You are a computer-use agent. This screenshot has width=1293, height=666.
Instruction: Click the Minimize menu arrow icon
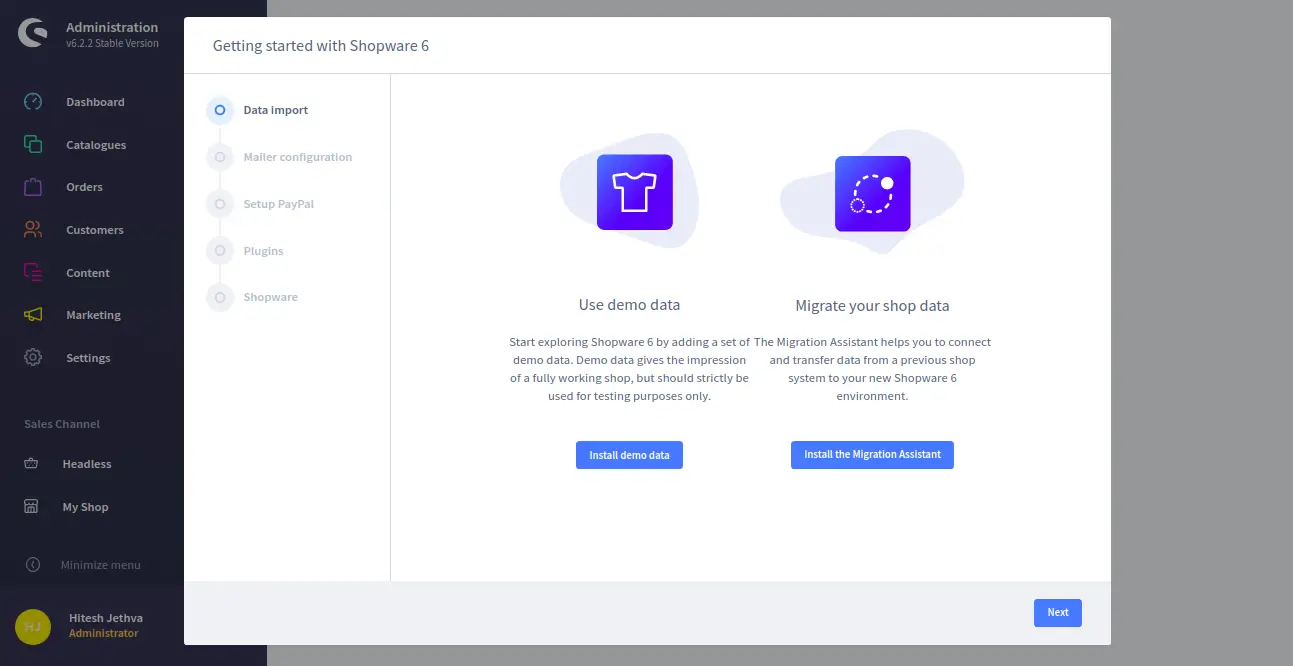(32, 565)
